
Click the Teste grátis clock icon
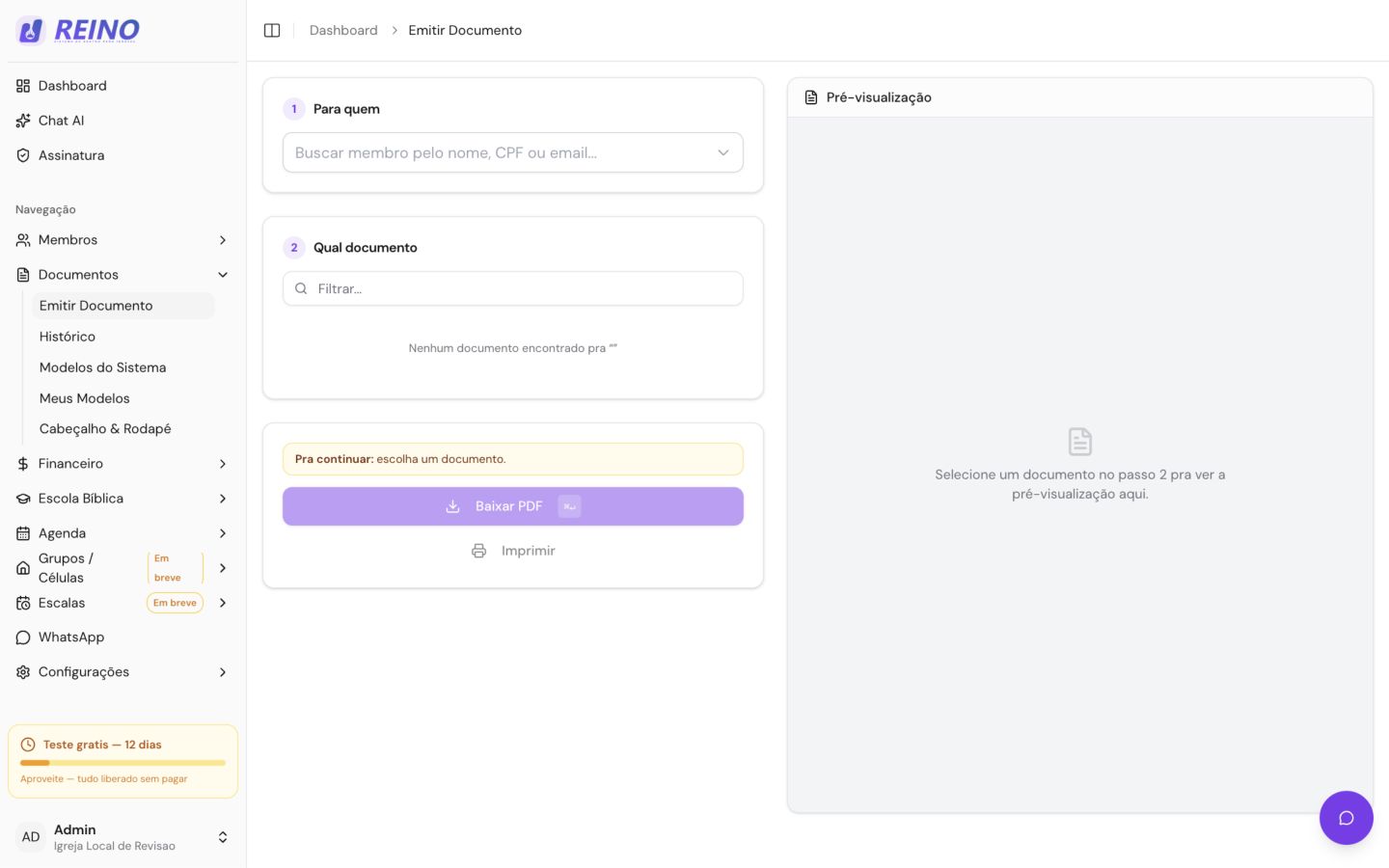28,745
